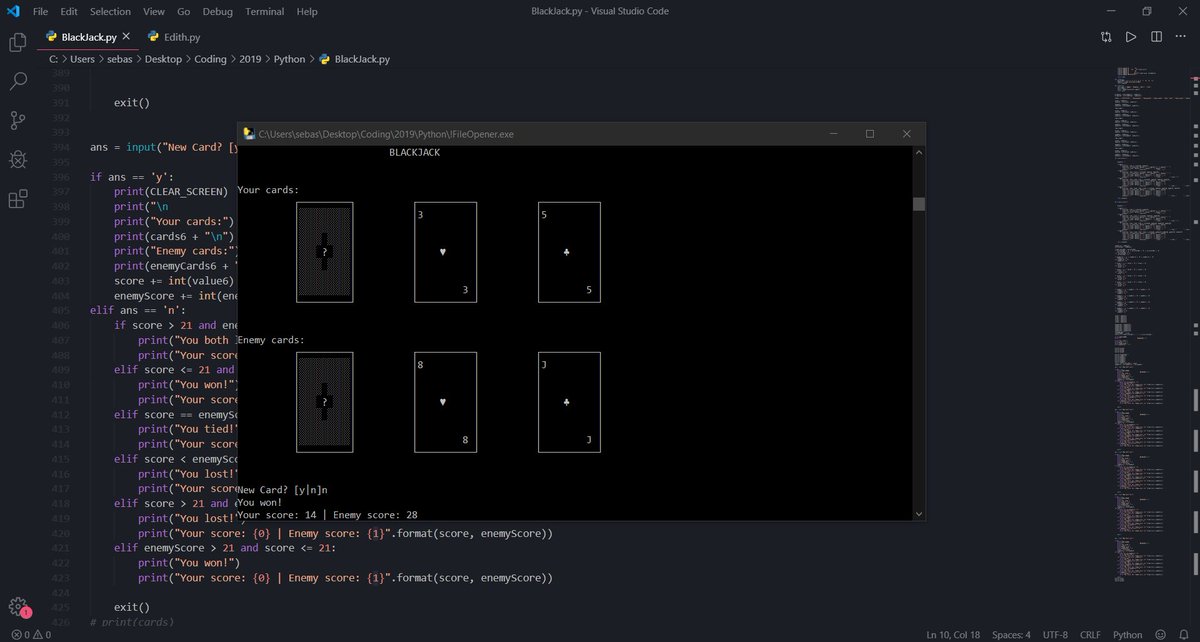Screen dimensions: 1200x642
Task: Open the Explorer sidebar
Action: 18,43
